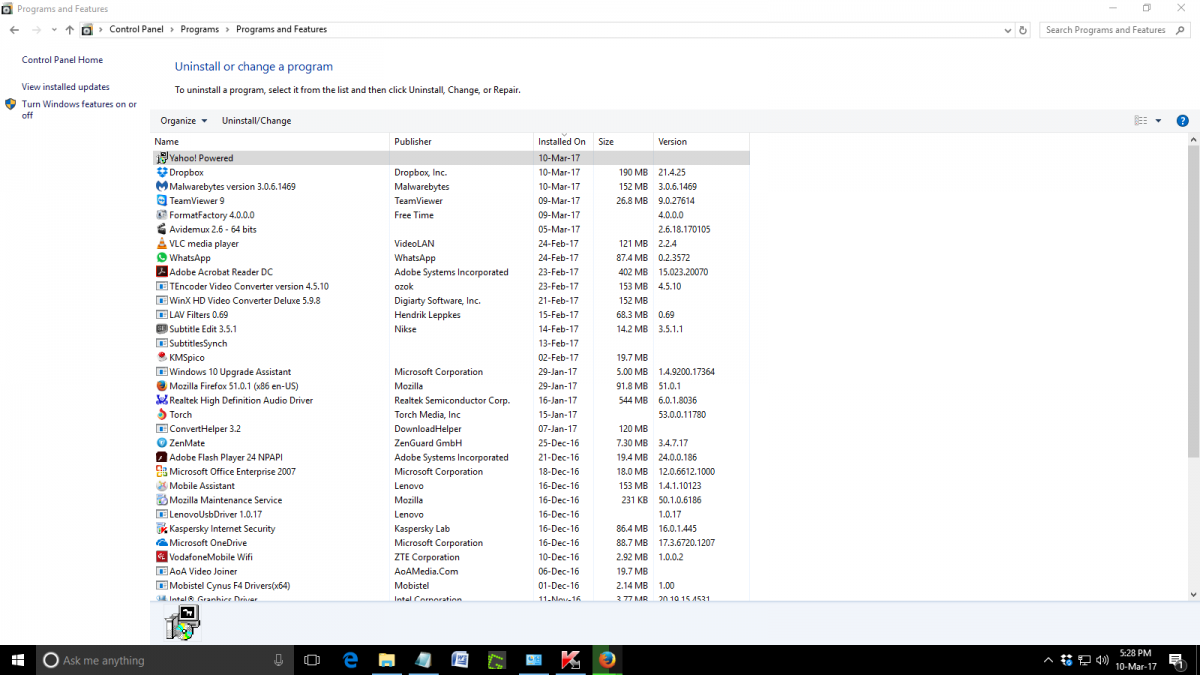Show hidden icons in the system tray
Image resolution: width=1200 pixels, height=675 pixels.
(1048, 660)
